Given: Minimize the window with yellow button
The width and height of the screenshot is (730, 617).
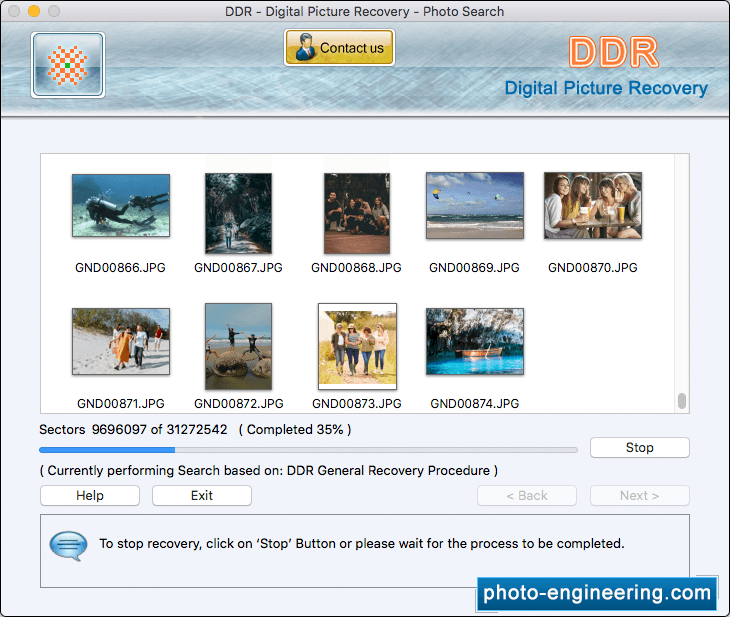Looking at the screenshot, I should pyautogui.click(x=34, y=11).
